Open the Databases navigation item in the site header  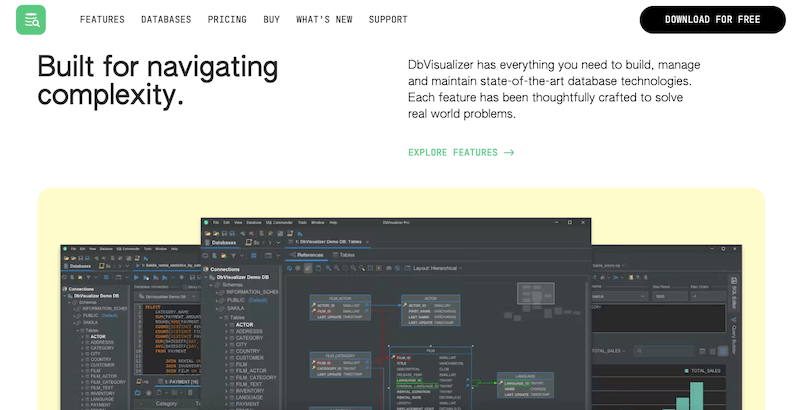click(166, 19)
